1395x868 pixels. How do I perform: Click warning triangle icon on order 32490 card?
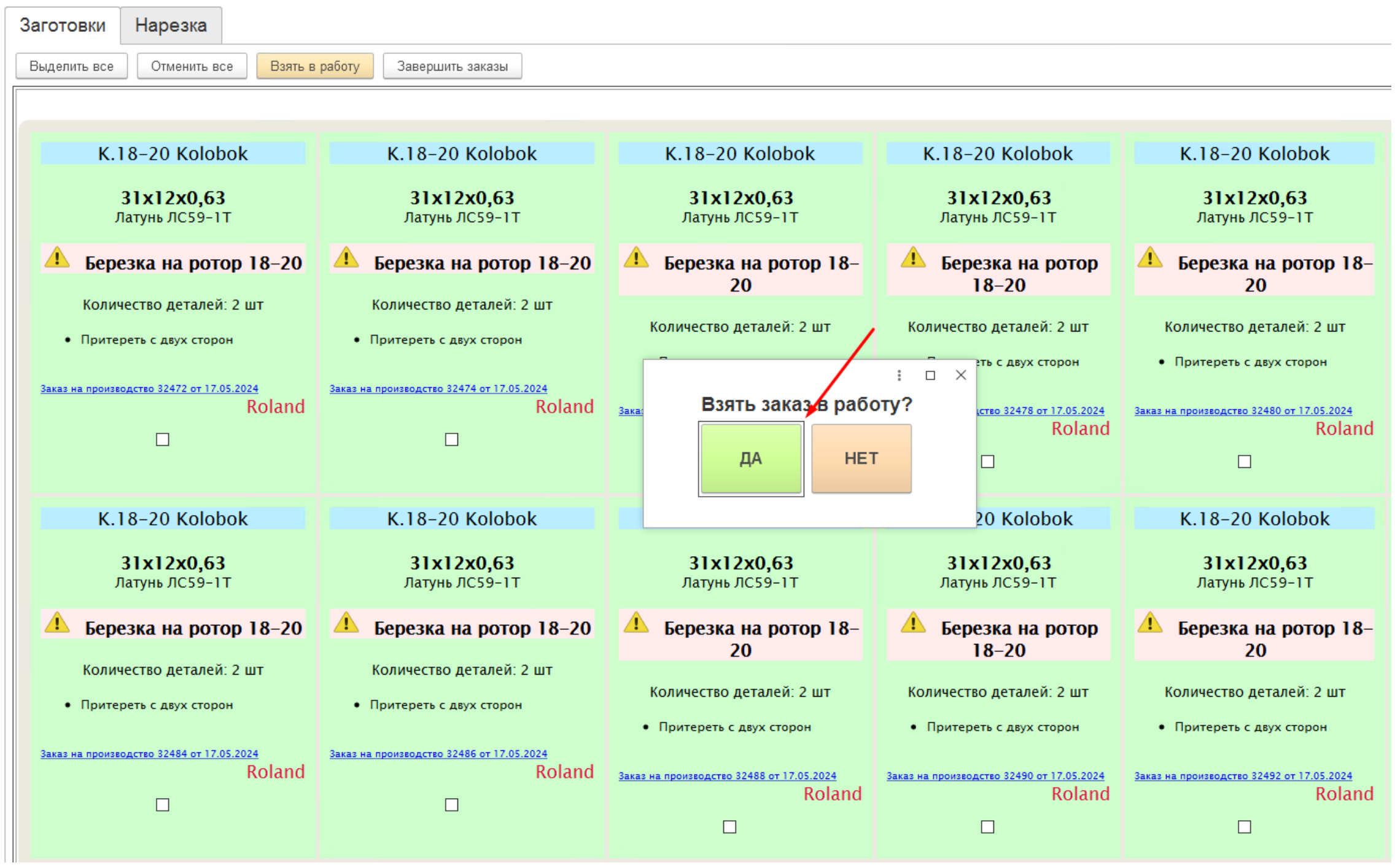(913, 623)
